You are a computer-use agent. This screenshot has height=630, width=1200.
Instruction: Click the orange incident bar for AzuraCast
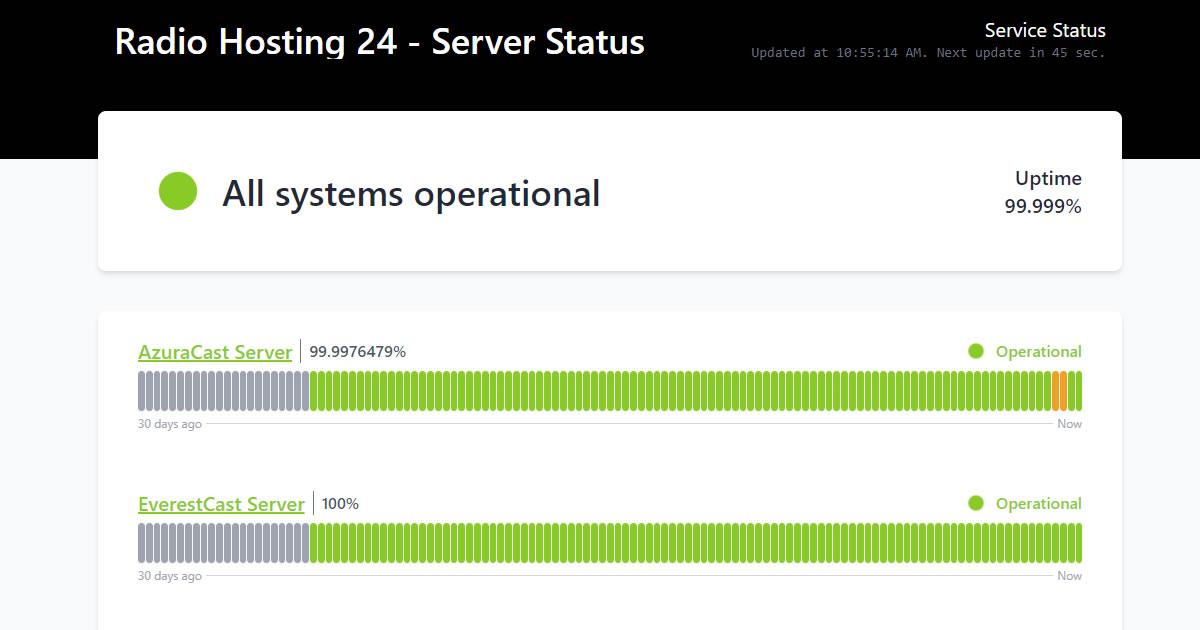[x=1061, y=390]
